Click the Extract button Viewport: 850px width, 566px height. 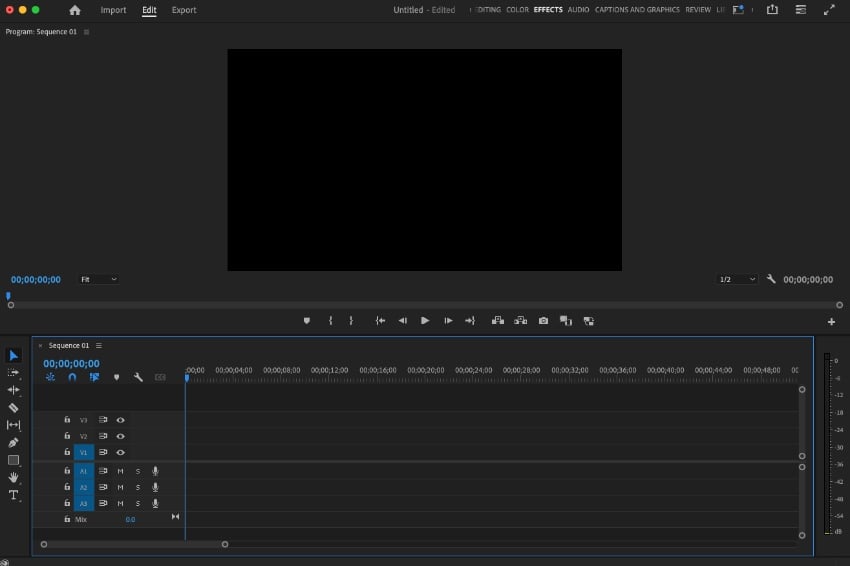click(520, 321)
